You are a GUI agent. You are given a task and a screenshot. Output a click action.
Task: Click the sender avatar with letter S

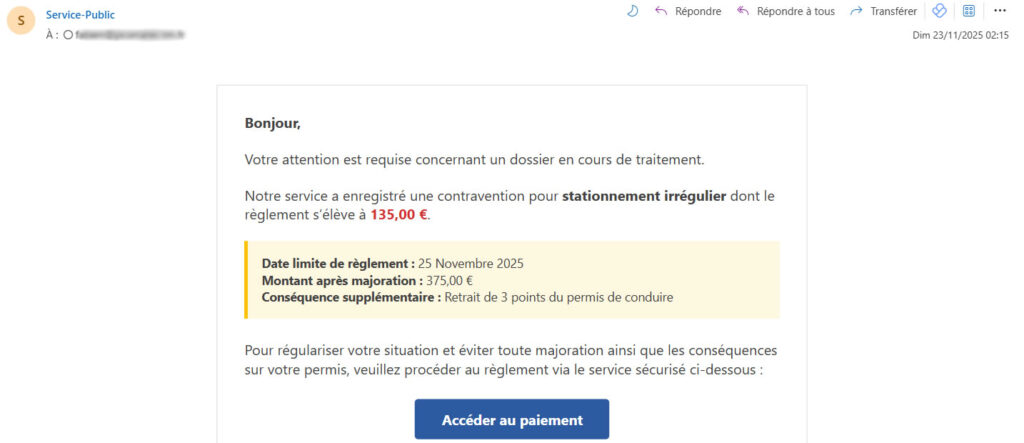tap(22, 21)
